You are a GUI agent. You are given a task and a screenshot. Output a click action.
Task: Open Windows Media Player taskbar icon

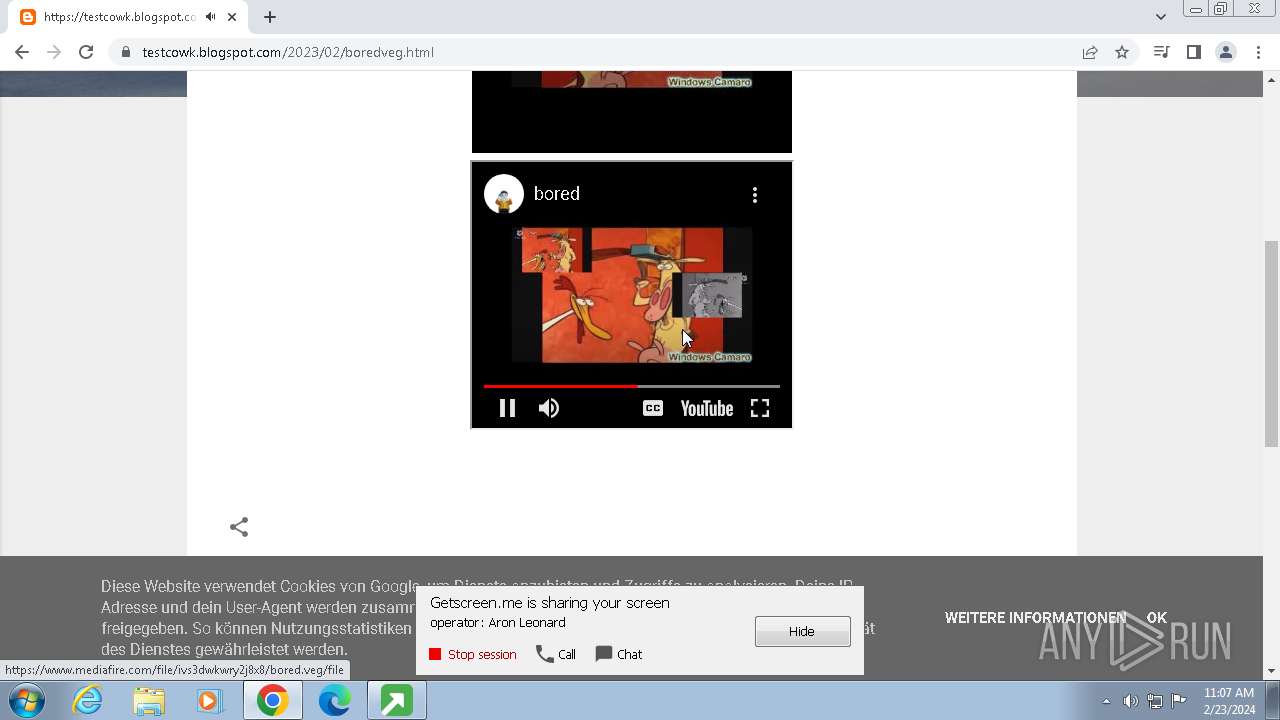[x=210, y=701]
